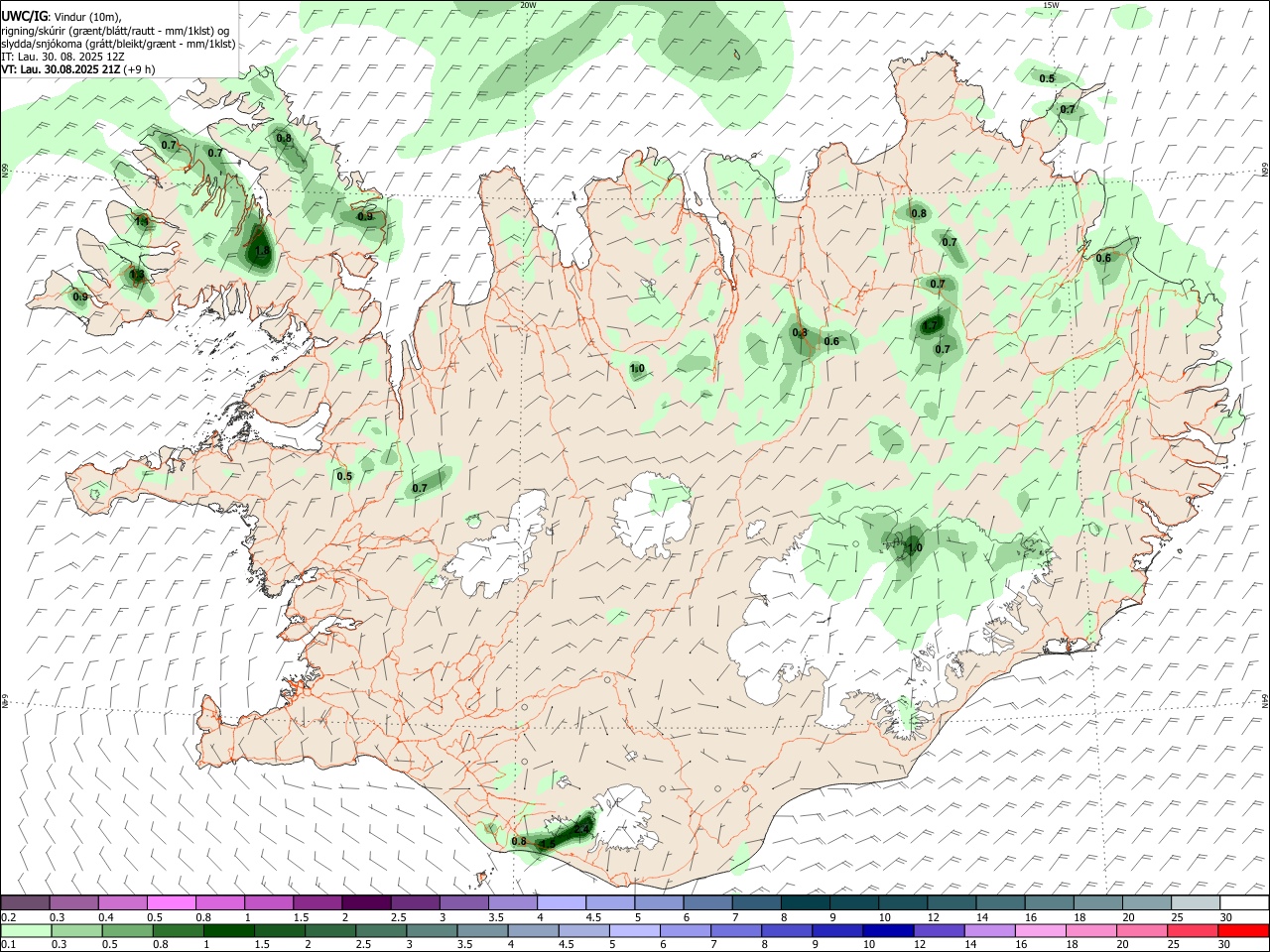Select the bright pink 0.5 swatch in snow legend
1270x952 pixels.
171,903
